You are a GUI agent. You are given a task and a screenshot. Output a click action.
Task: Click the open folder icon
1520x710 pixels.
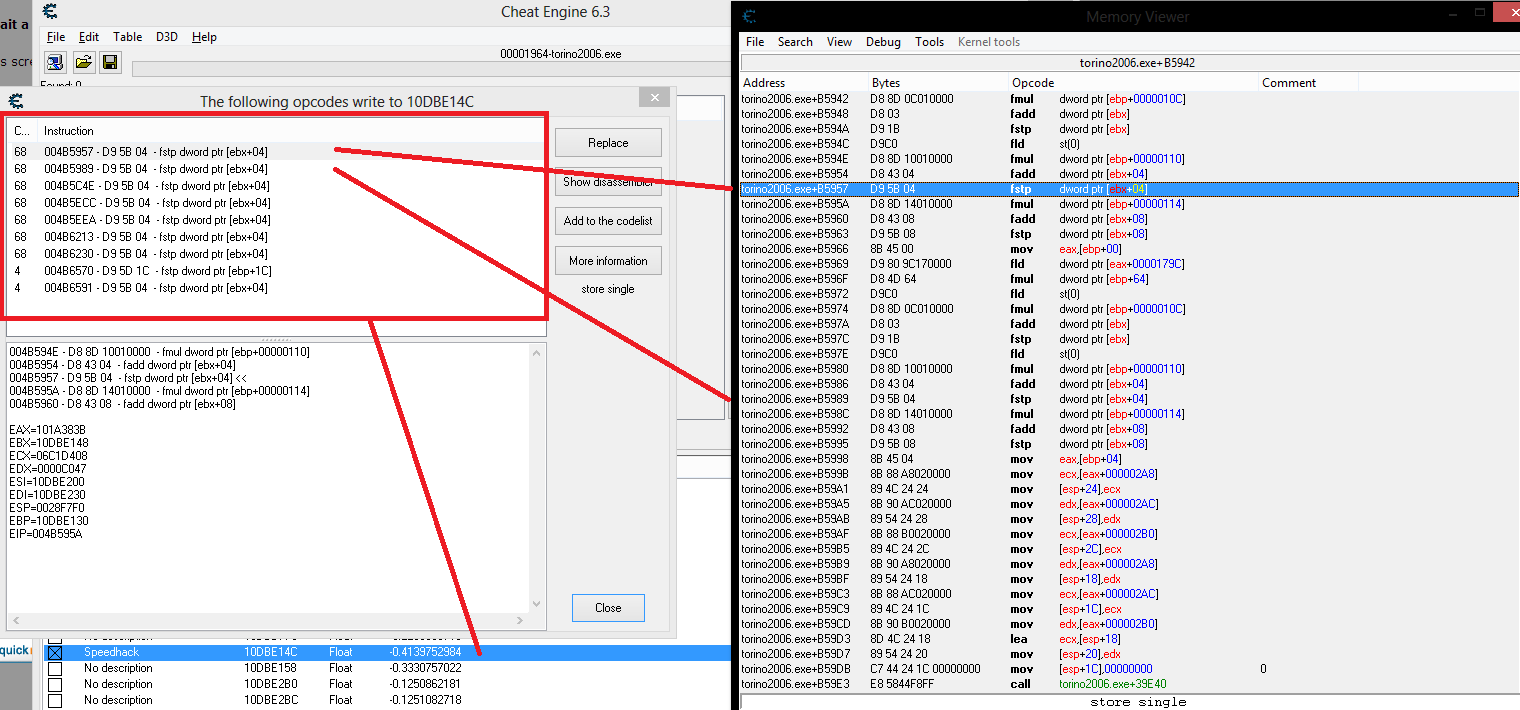83,63
